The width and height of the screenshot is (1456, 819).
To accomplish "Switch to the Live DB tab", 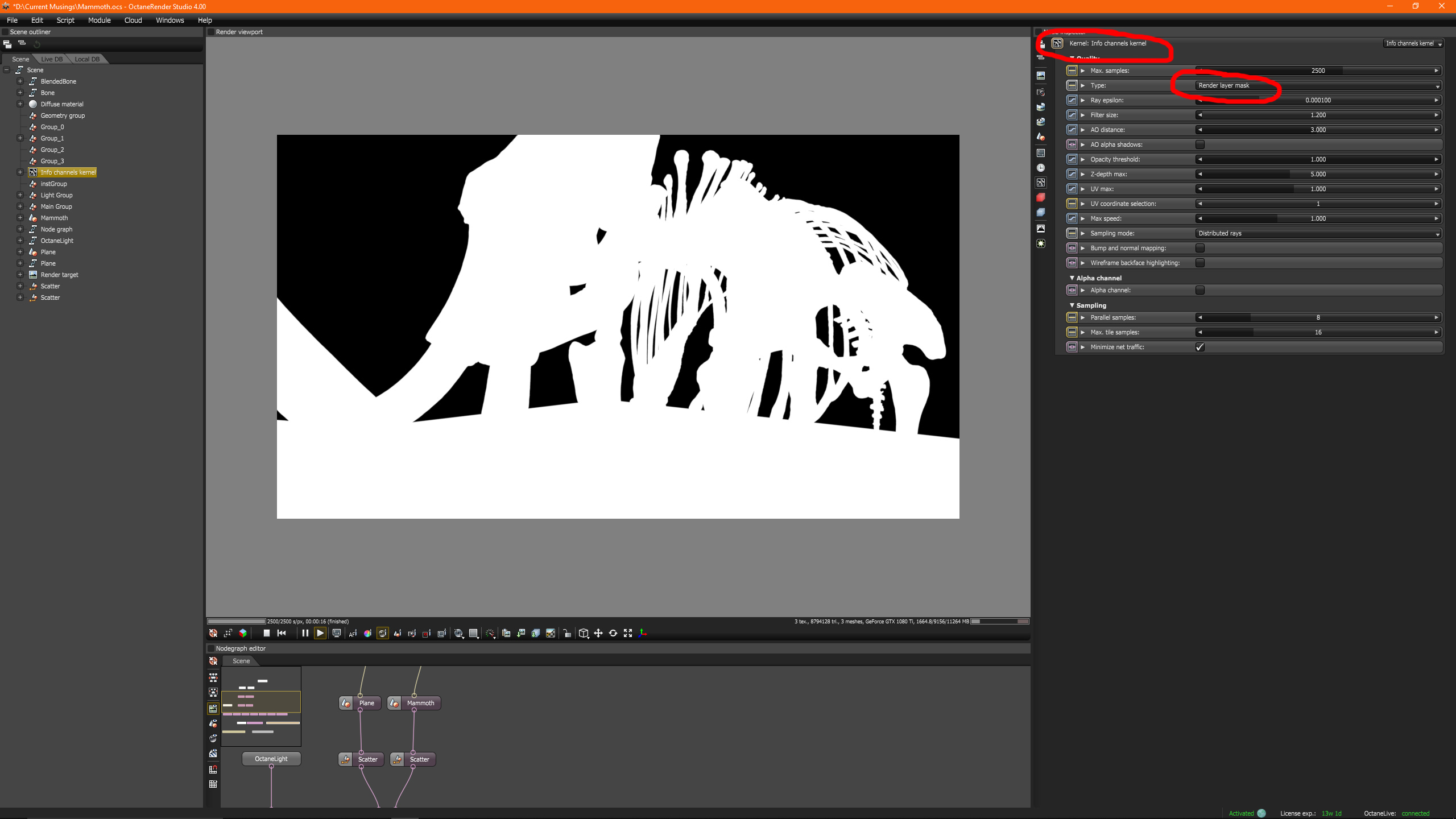I will (52, 59).
